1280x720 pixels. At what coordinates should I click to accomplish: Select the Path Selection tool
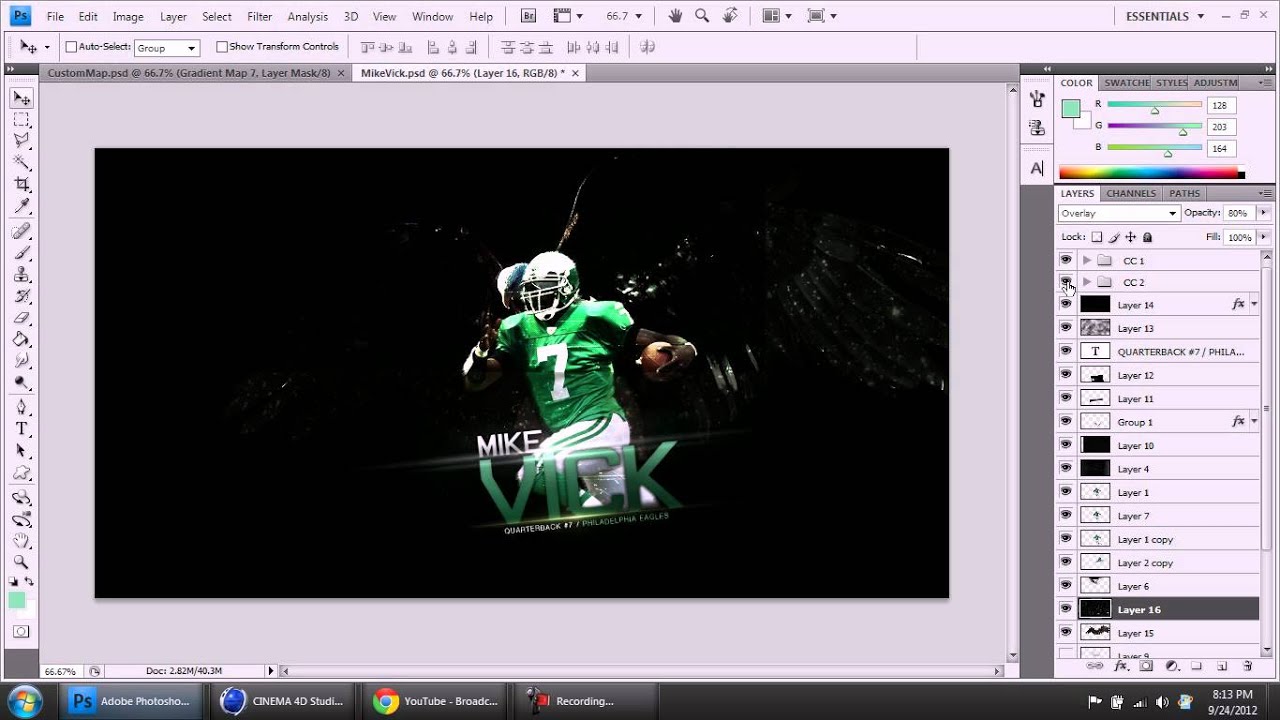point(21,450)
